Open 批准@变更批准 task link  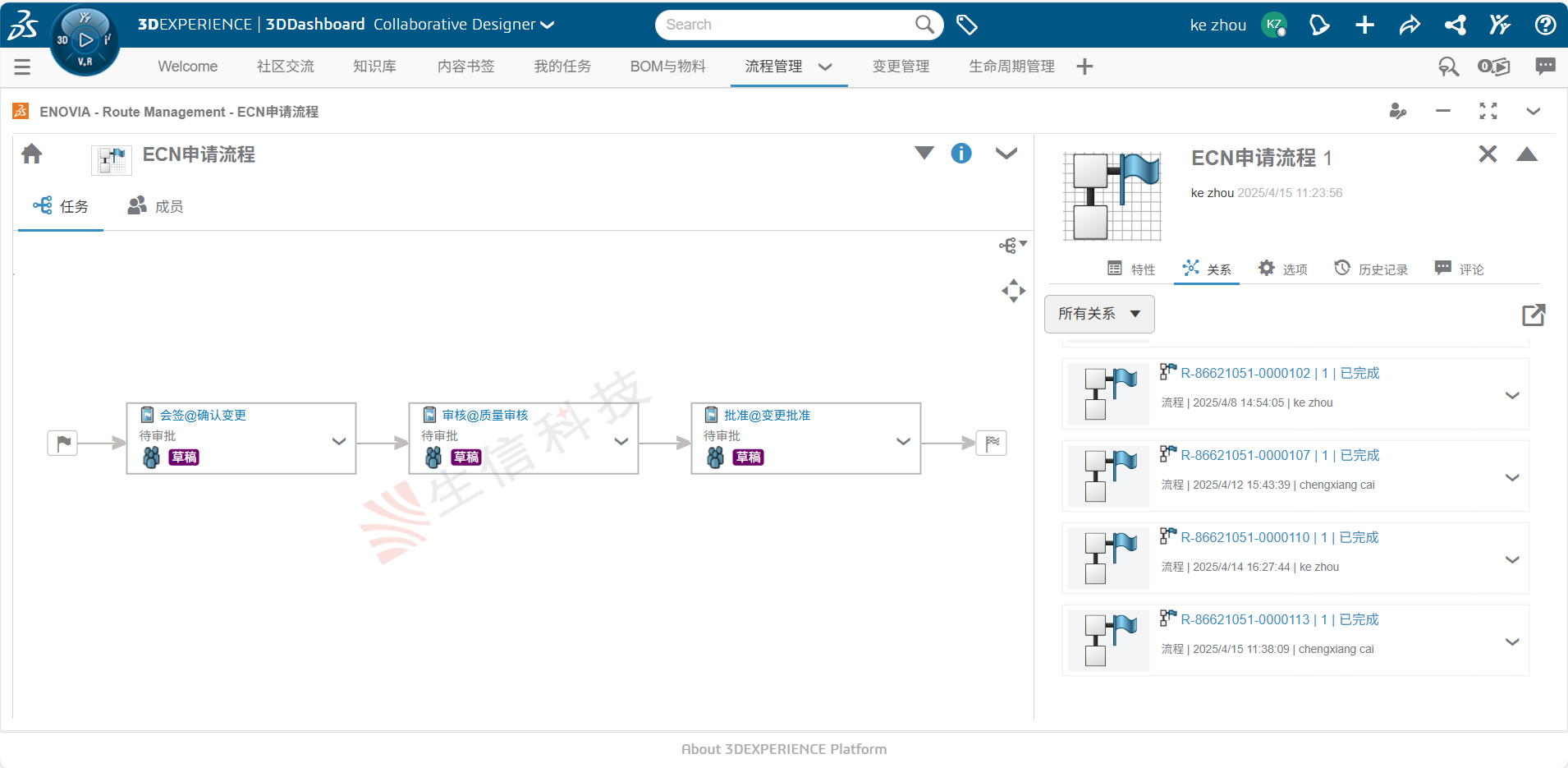768,416
